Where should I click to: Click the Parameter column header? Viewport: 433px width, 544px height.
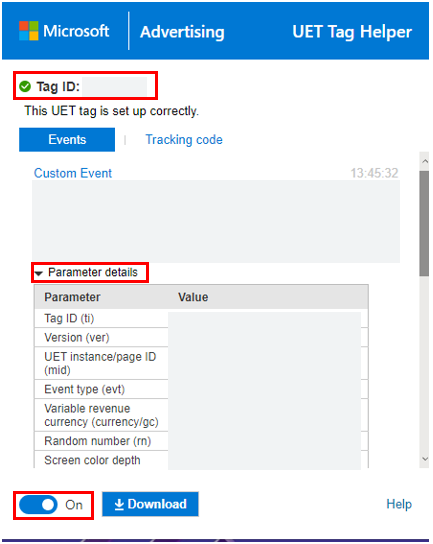pyautogui.click(x=72, y=297)
